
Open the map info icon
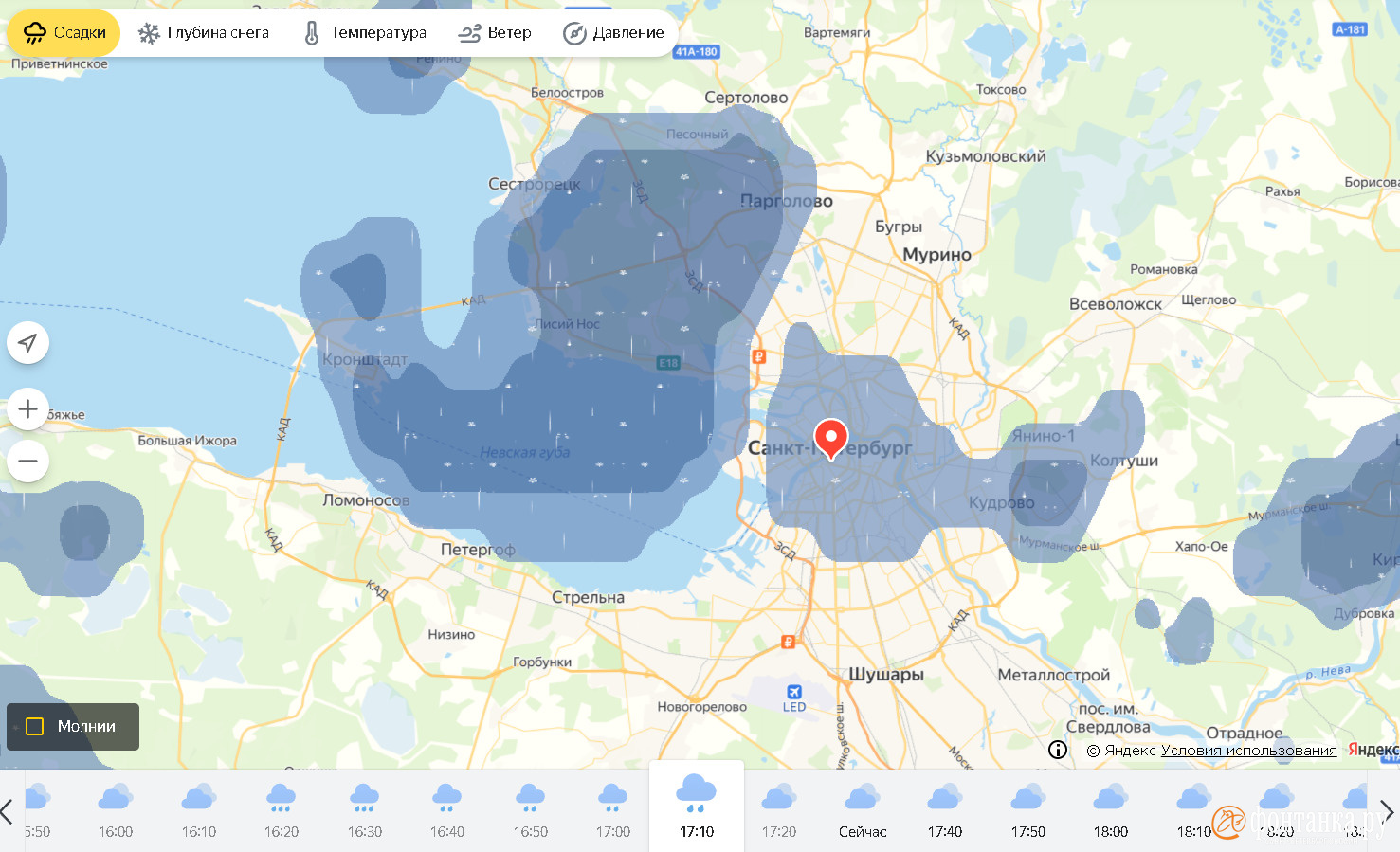[x=1058, y=750]
